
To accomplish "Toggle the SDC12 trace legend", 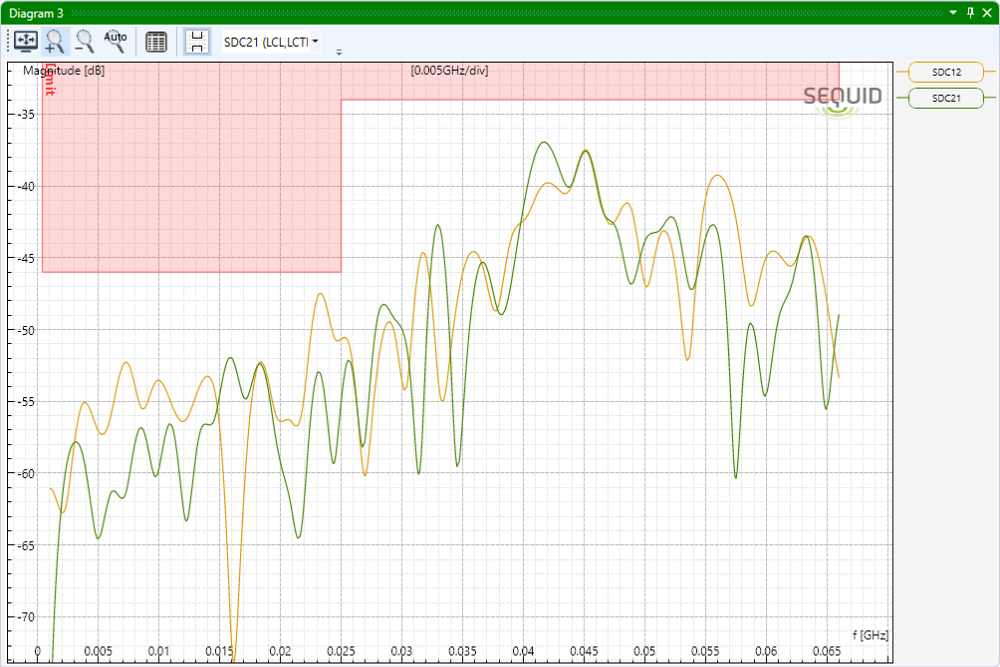I will [x=946, y=72].
